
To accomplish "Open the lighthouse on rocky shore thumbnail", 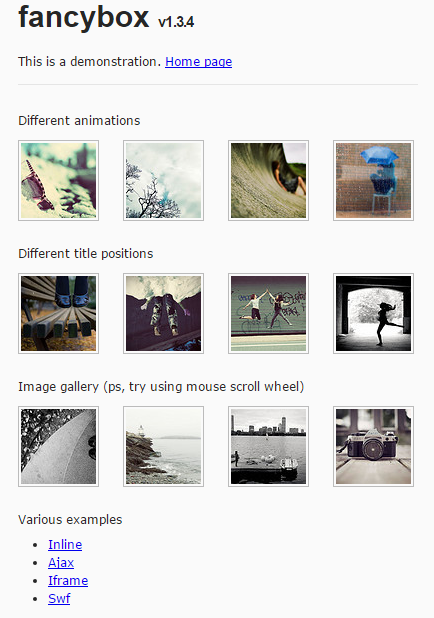I will (163, 447).
